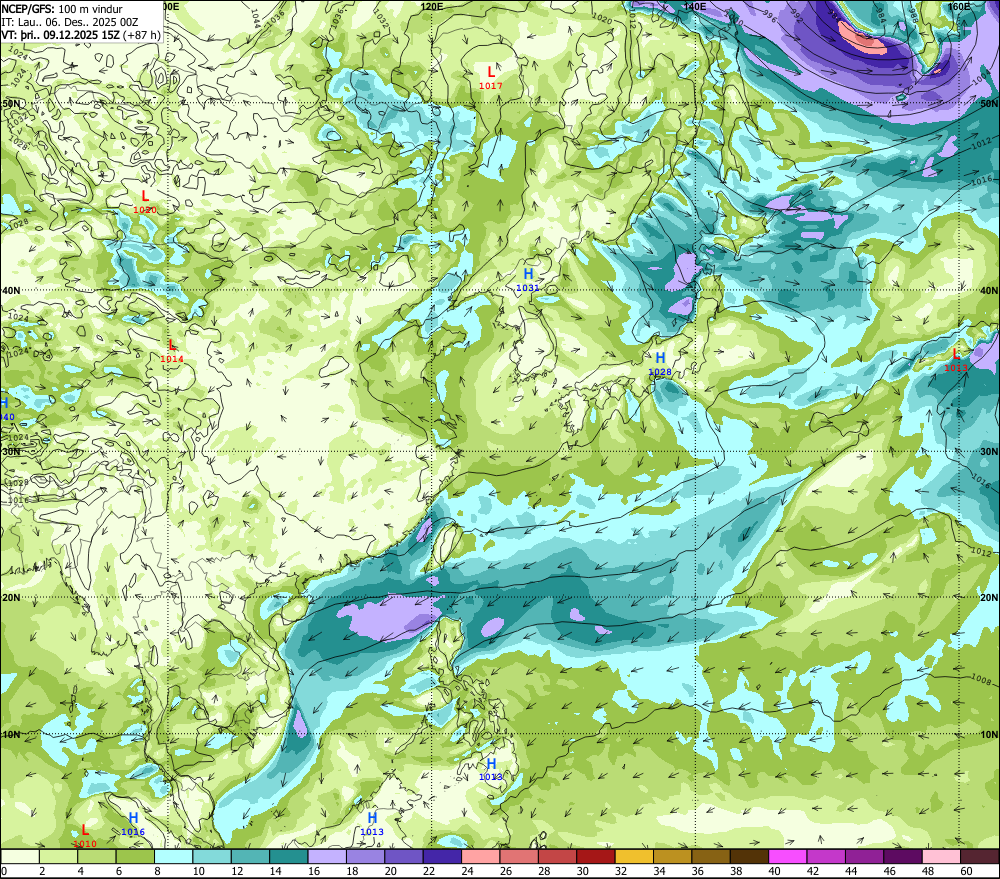1000x879 pixels.
Task: Select the dark red 30–32 legend swatch
Action: click(x=596, y=856)
